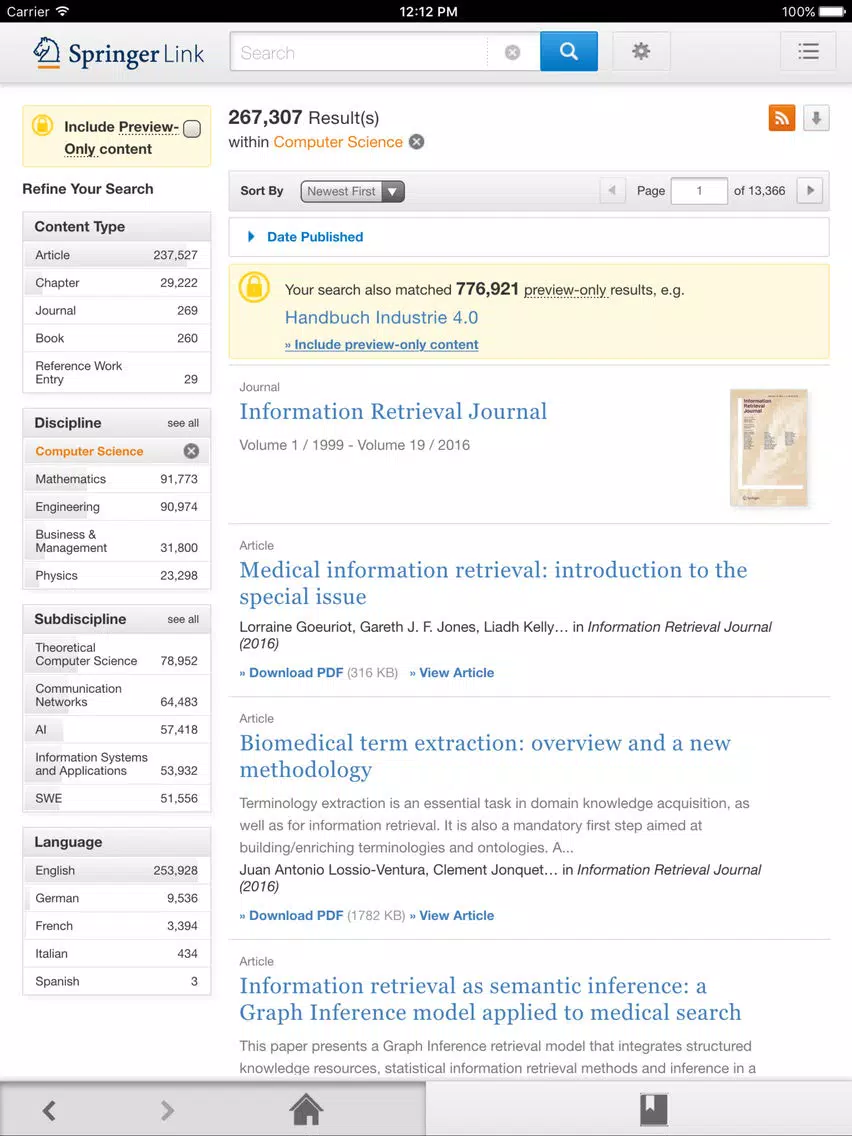Open bookmarks icon in the bottom bar
The width and height of the screenshot is (852, 1136).
653,1109
